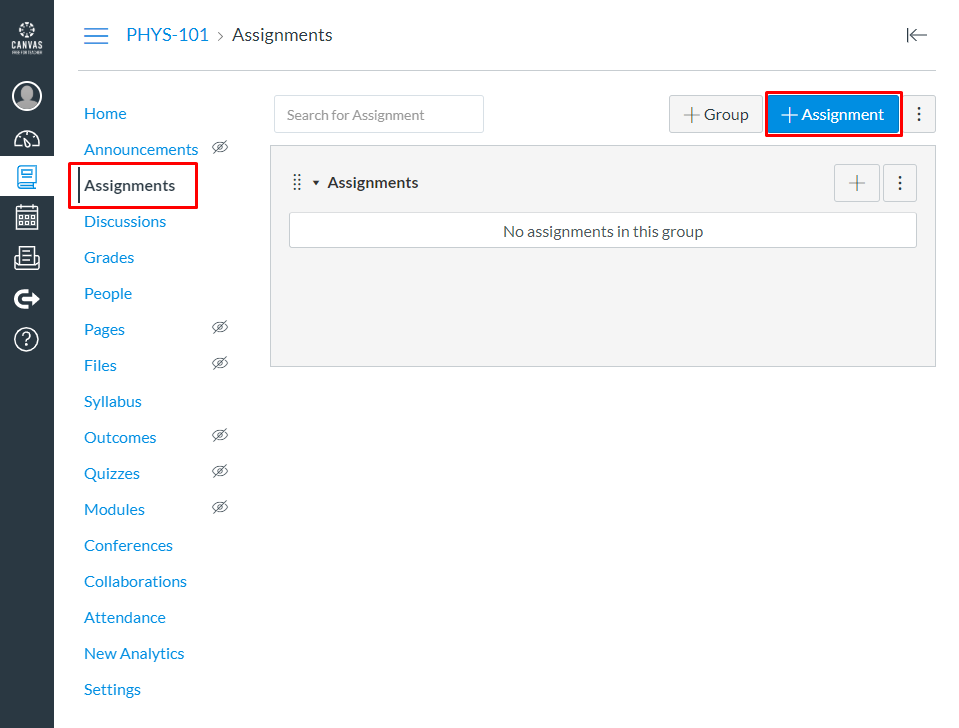Click the logout arrow icon
This screenshot has height=728, width=959.
(26, 298)
